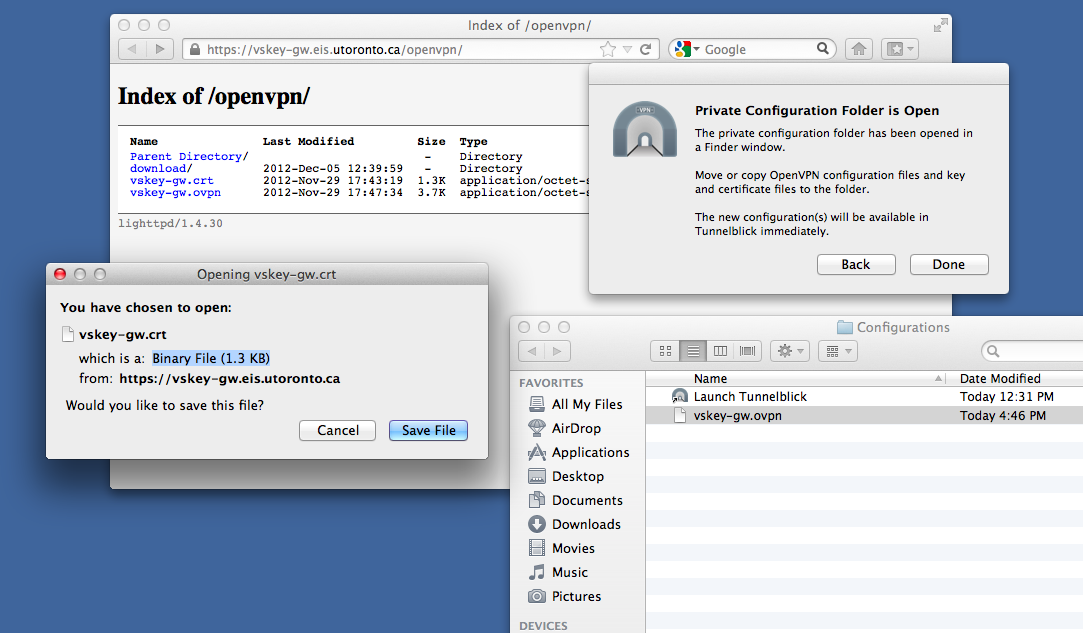Click the magnifier icon in Google search box

[823, 48]
